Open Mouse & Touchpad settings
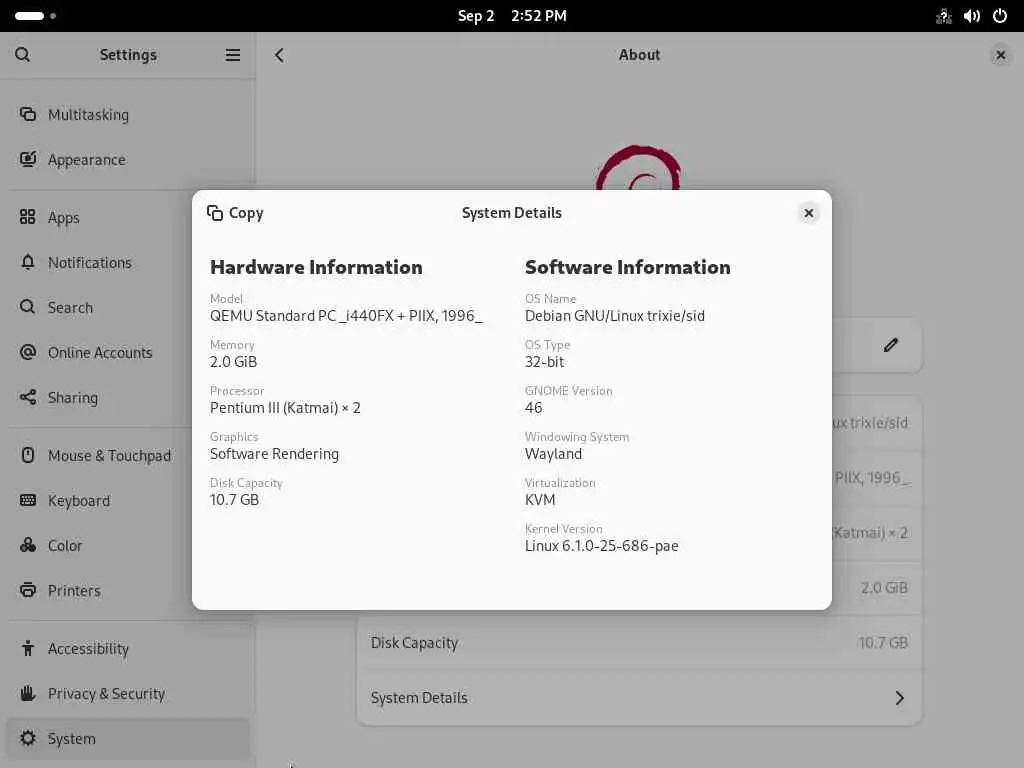This screenshot has height=768, width=1024. pos(128,456)
